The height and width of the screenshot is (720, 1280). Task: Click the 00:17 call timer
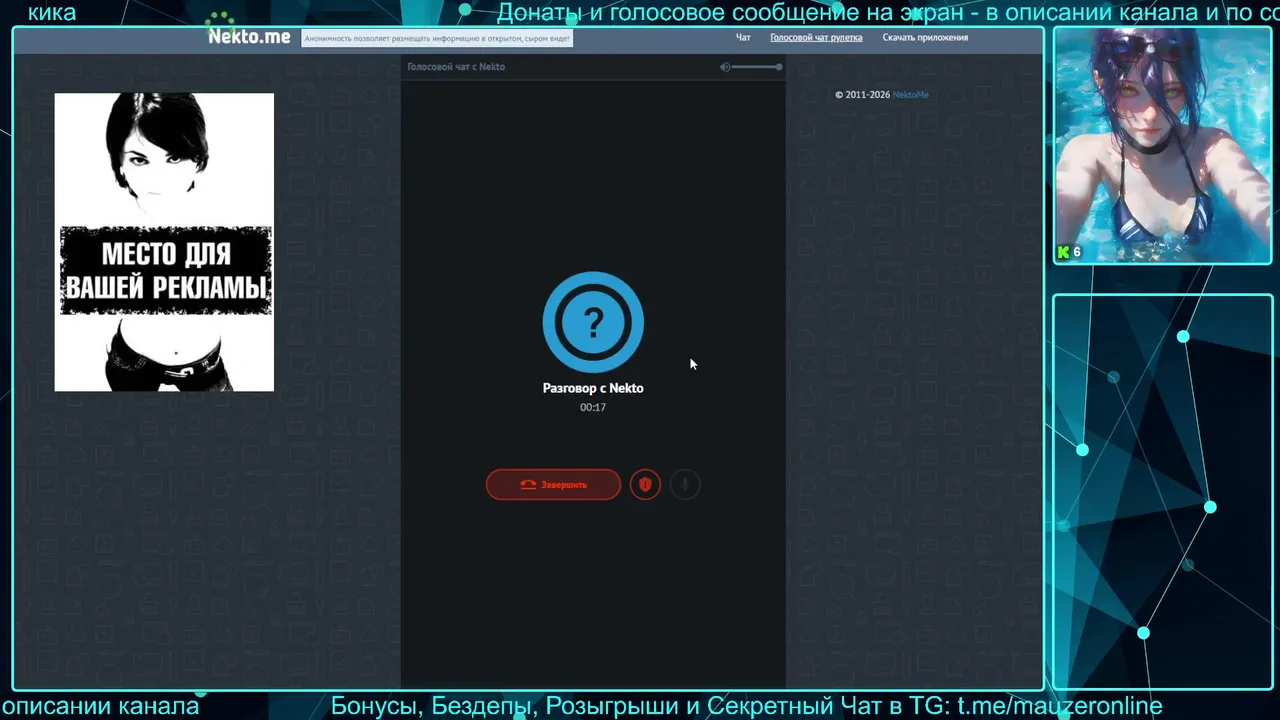coord(593,407)
